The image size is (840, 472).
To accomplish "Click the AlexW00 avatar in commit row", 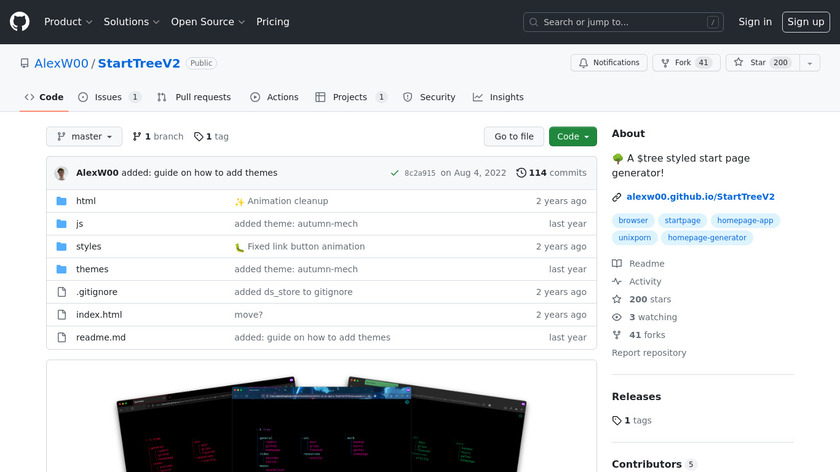I will click(61, 173).
